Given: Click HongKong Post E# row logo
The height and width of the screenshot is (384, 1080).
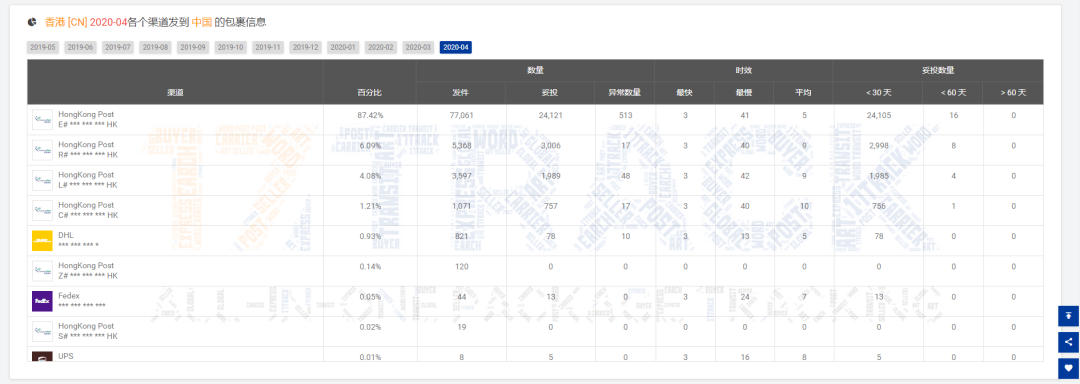Looking at the screenshot, I should tap(42, 120).
